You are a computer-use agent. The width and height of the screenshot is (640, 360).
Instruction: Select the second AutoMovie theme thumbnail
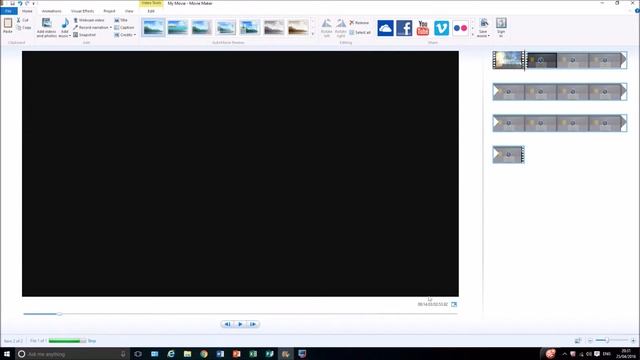[178, 28]
